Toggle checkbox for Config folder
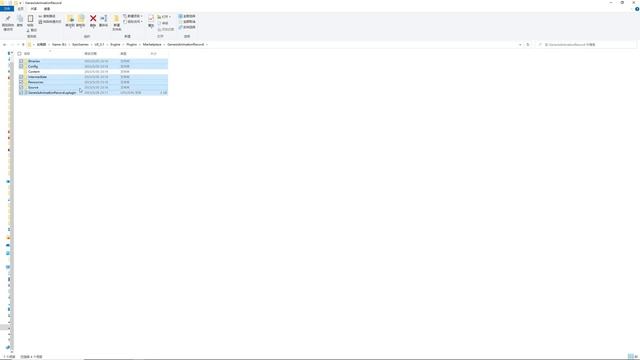 pos(21,66)
